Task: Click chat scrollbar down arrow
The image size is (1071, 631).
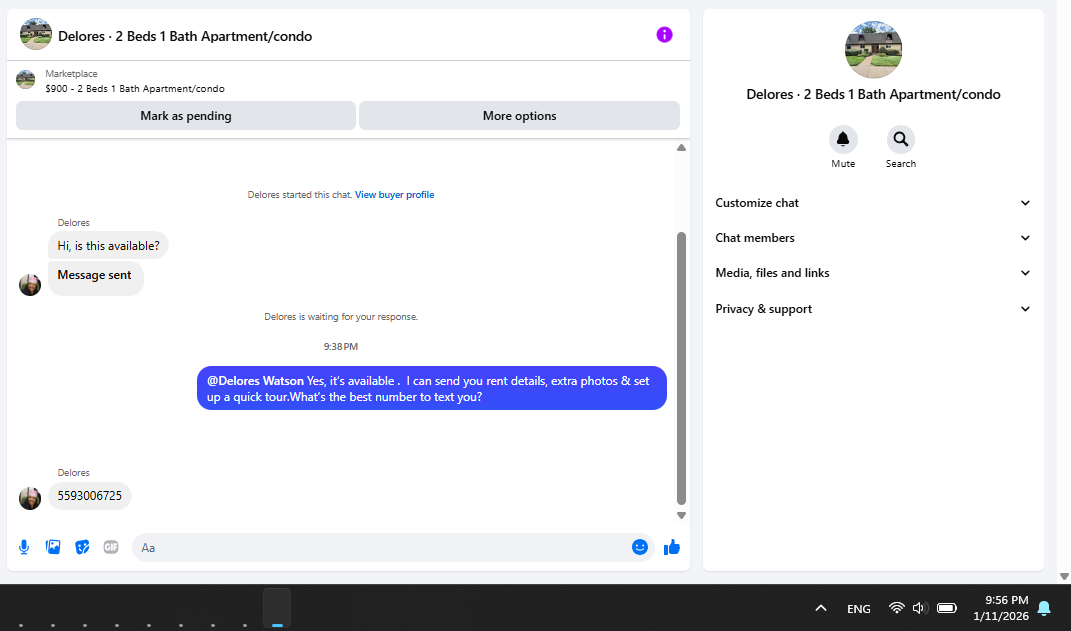Action: [681, 516]
